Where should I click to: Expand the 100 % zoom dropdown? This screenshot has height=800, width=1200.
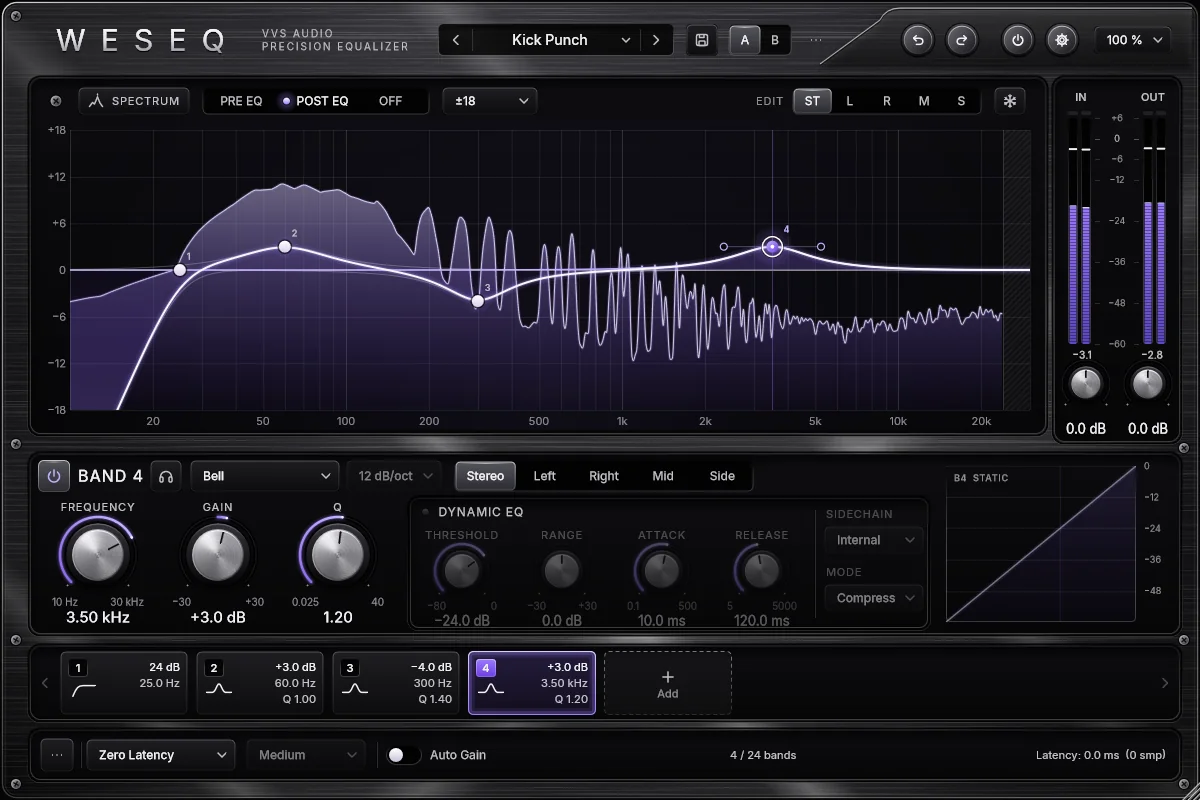pos(1133,40)
